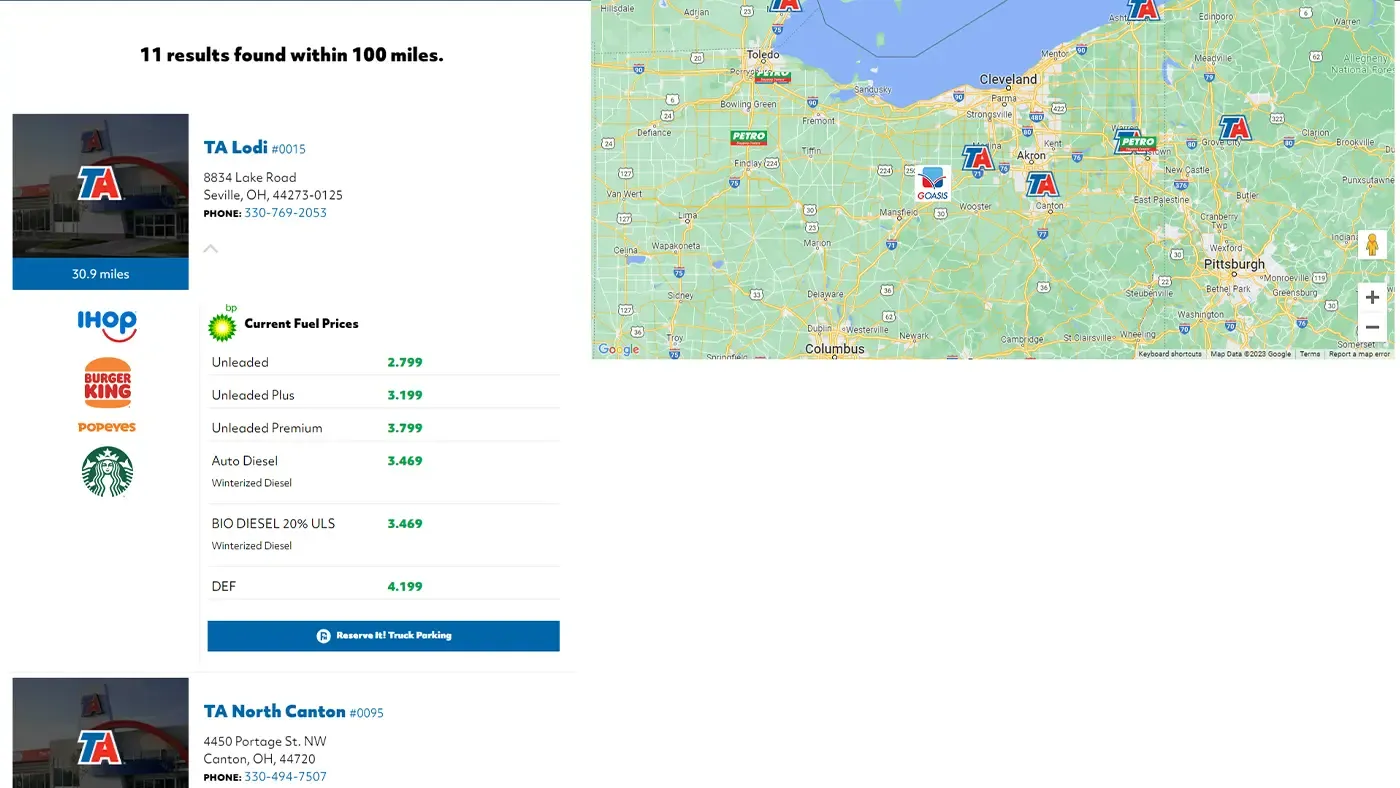This screenshot has height=788, width=1400.
Task: Select the TA map marker near Canton
Action: click(x=1042, y=184)
